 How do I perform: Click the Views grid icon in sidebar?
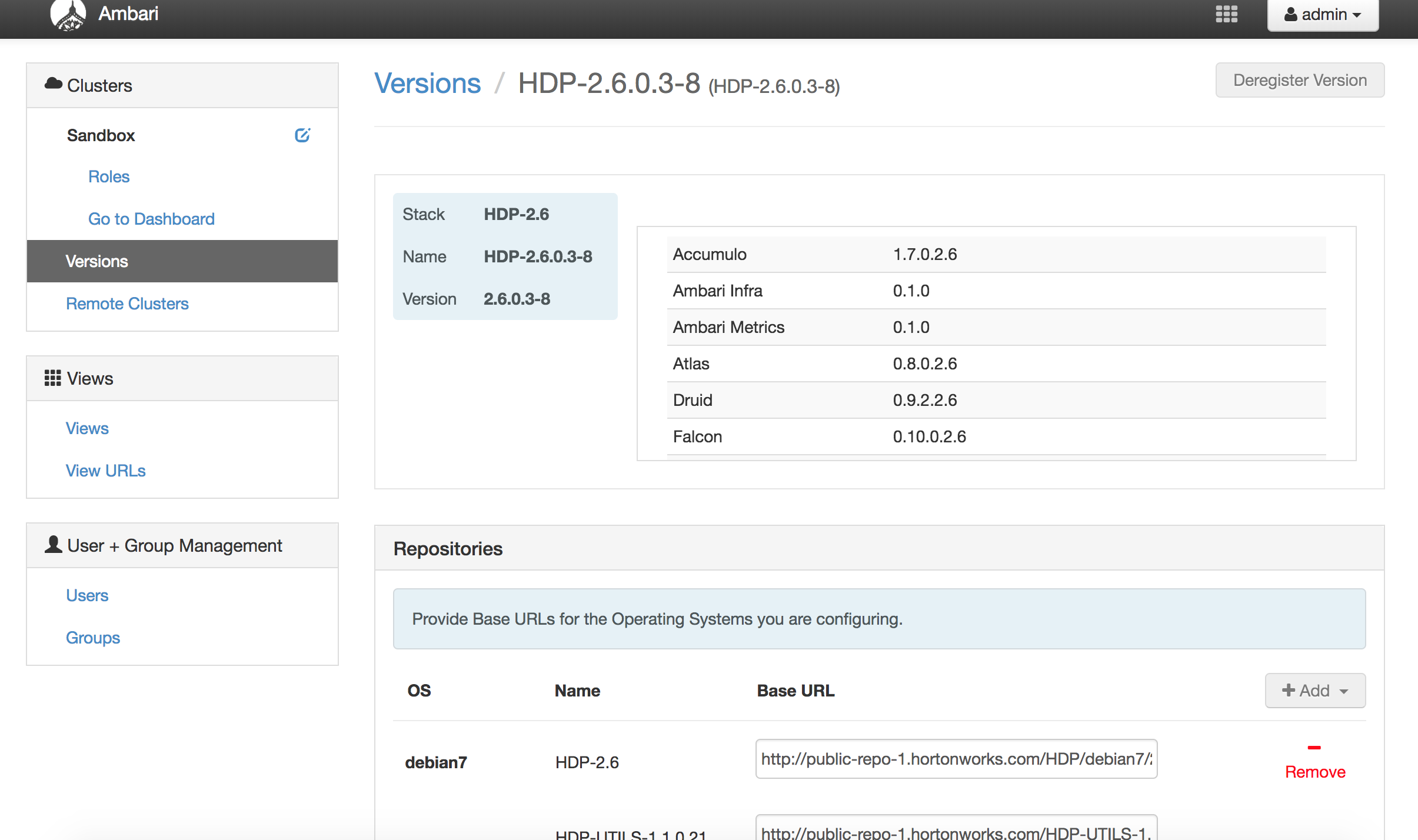click(x=53, y=378)
